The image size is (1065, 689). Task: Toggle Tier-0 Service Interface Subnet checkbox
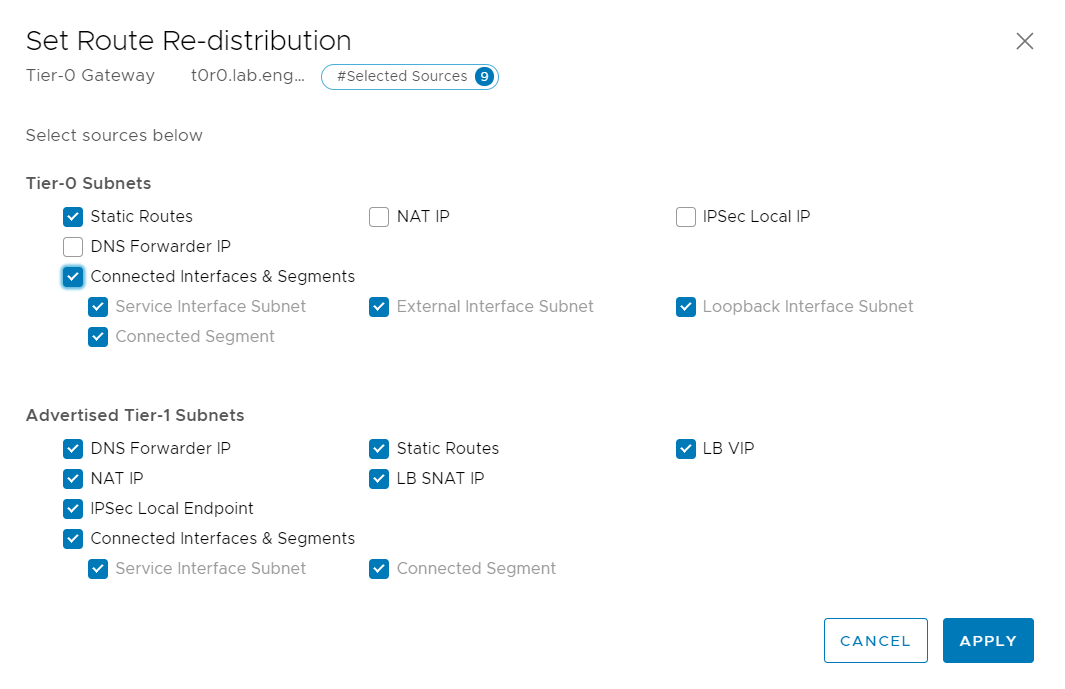[98, 307]
